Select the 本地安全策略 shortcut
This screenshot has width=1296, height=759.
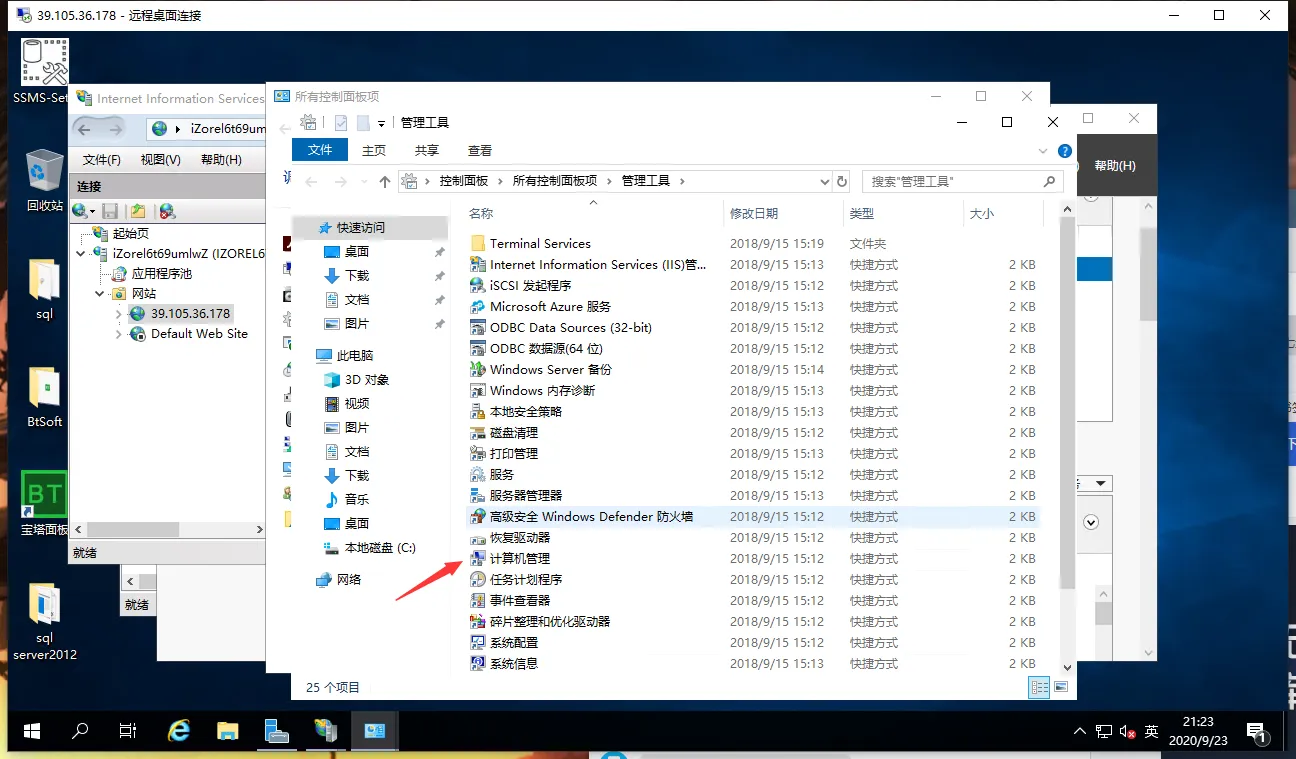516,412
